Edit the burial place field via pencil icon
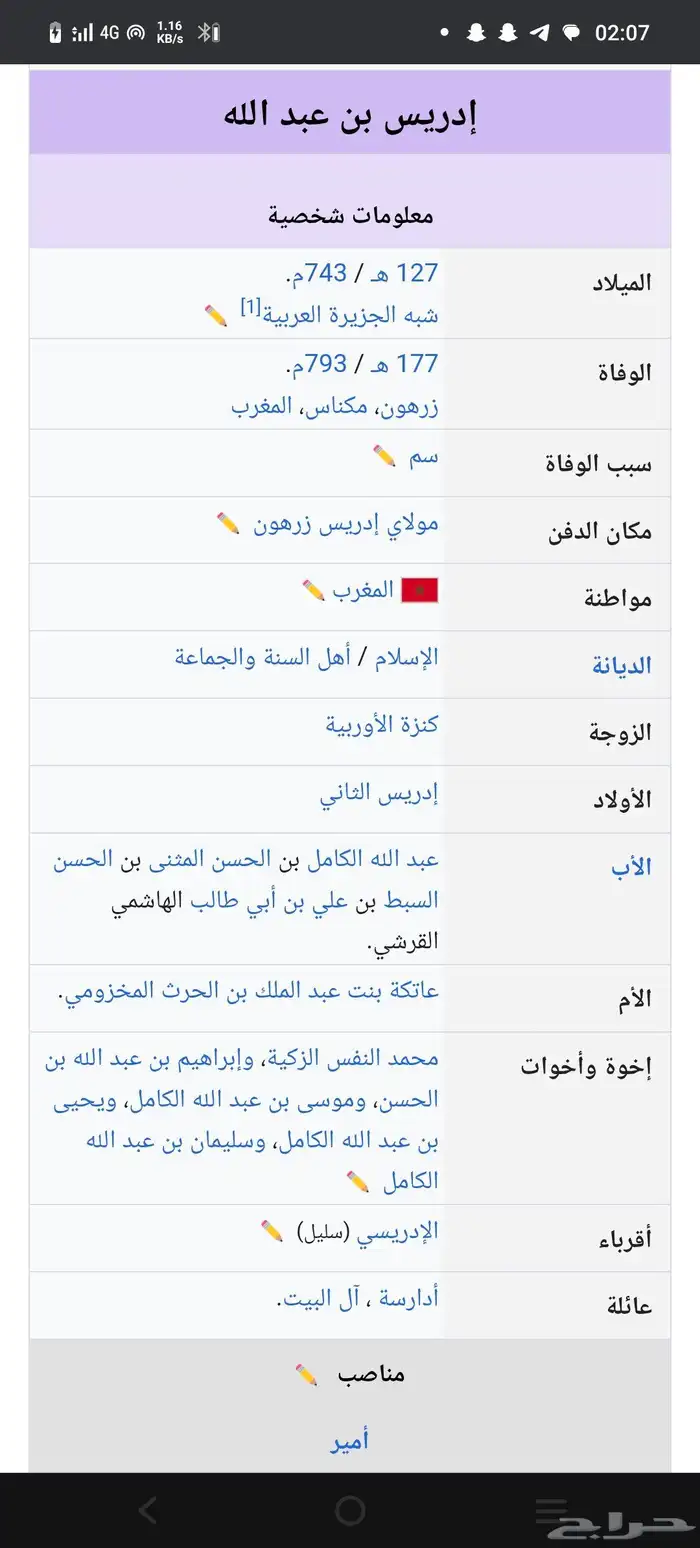Image resolution: width=700 pixels, height=1548 pixels. pos(226,522)
